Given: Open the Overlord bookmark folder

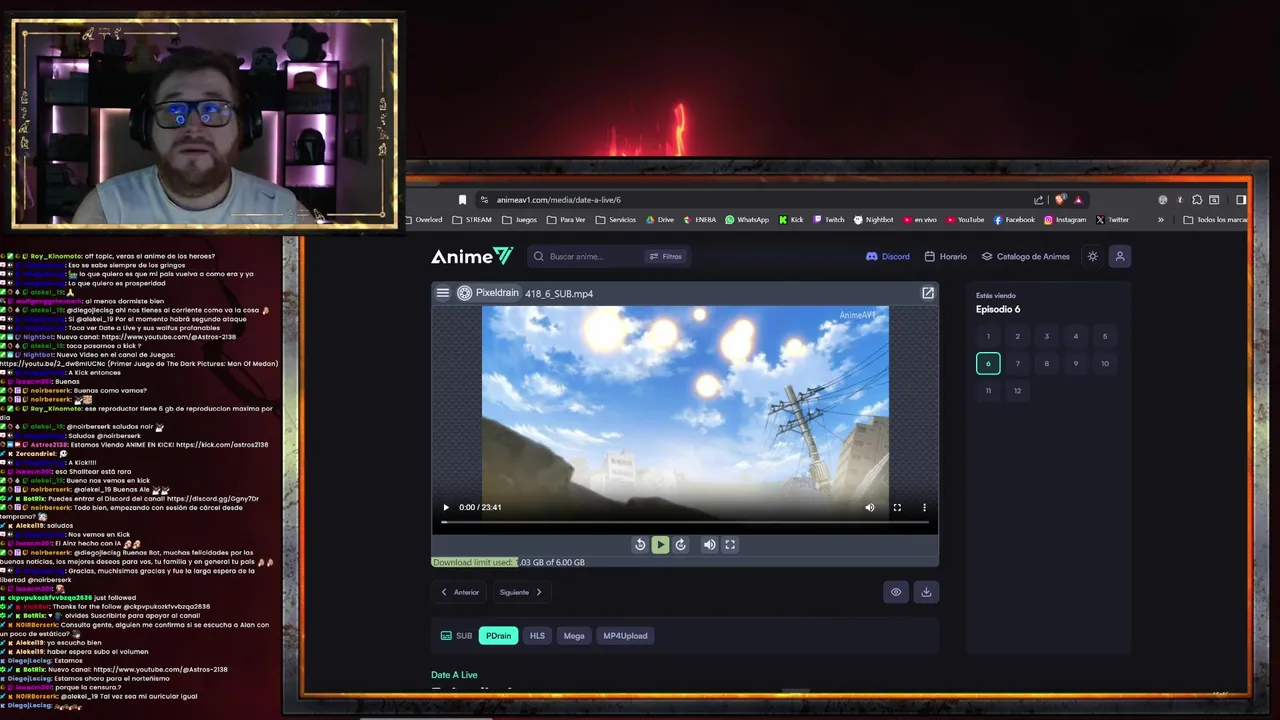Looking at the screenshot, I should point(423,220).
